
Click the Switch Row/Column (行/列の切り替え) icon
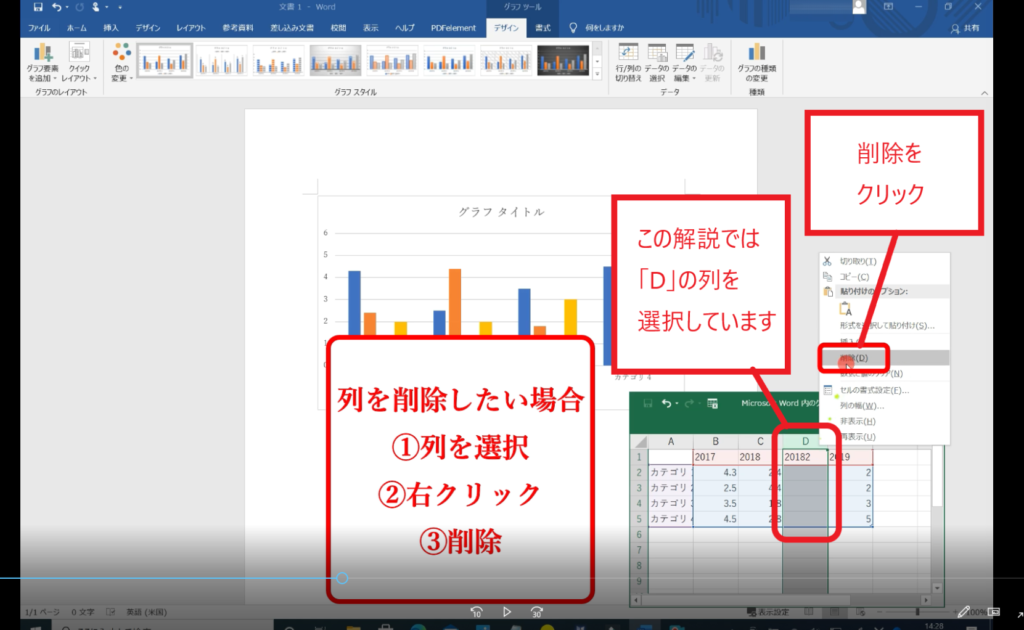pos(628,61)
